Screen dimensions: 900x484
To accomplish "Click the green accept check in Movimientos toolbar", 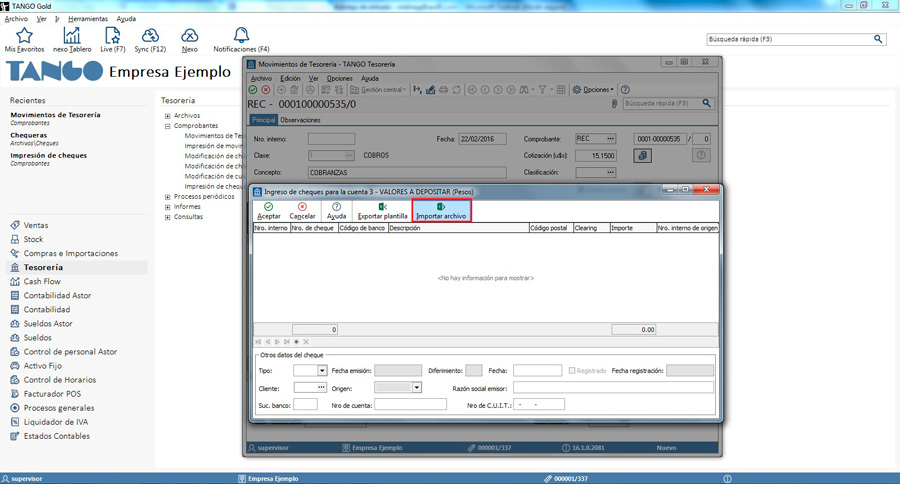I will [x=253, y=90].
